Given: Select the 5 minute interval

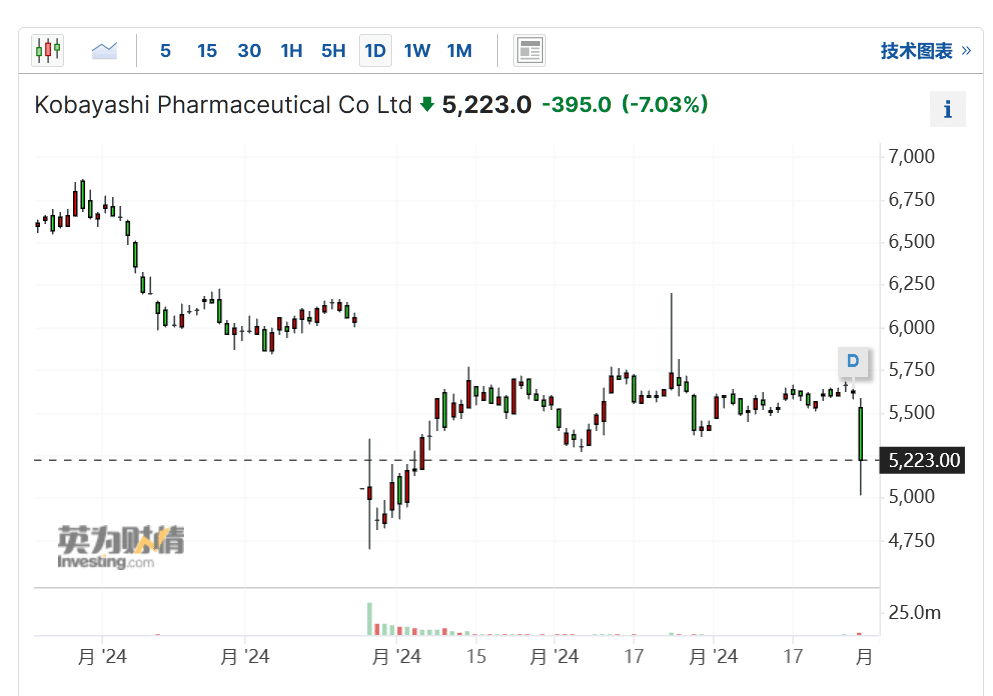Looking at the screenshot, I should pyautogui.click(x=165, y=50).
